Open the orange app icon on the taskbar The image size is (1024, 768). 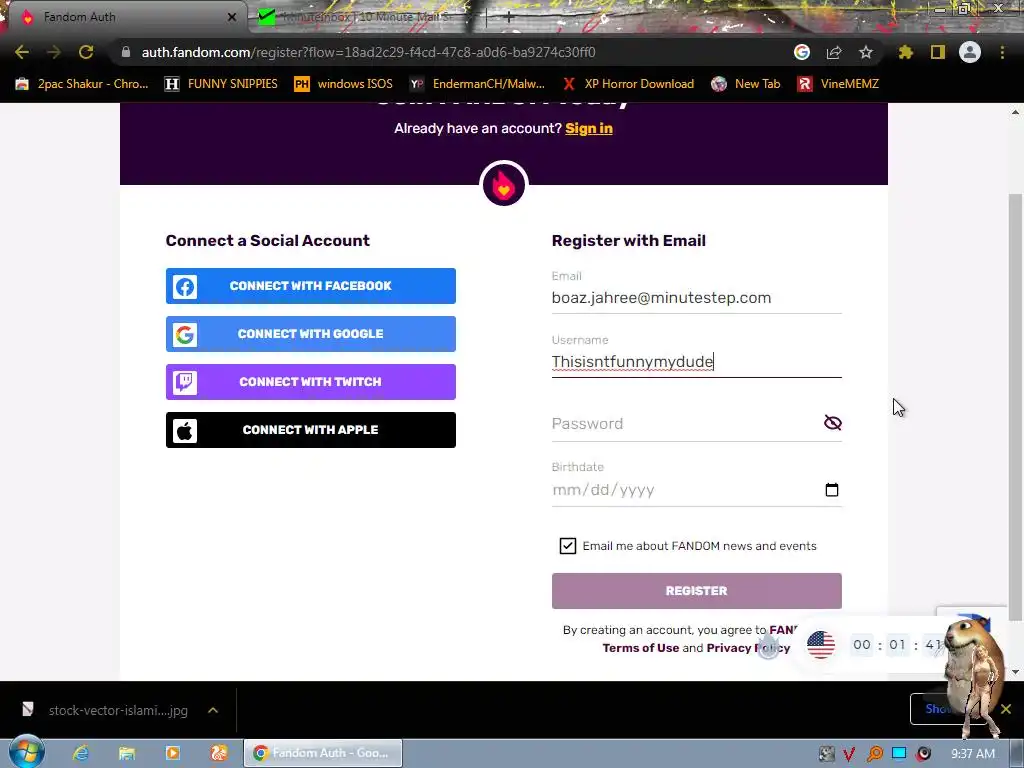[x=219, y=753]
